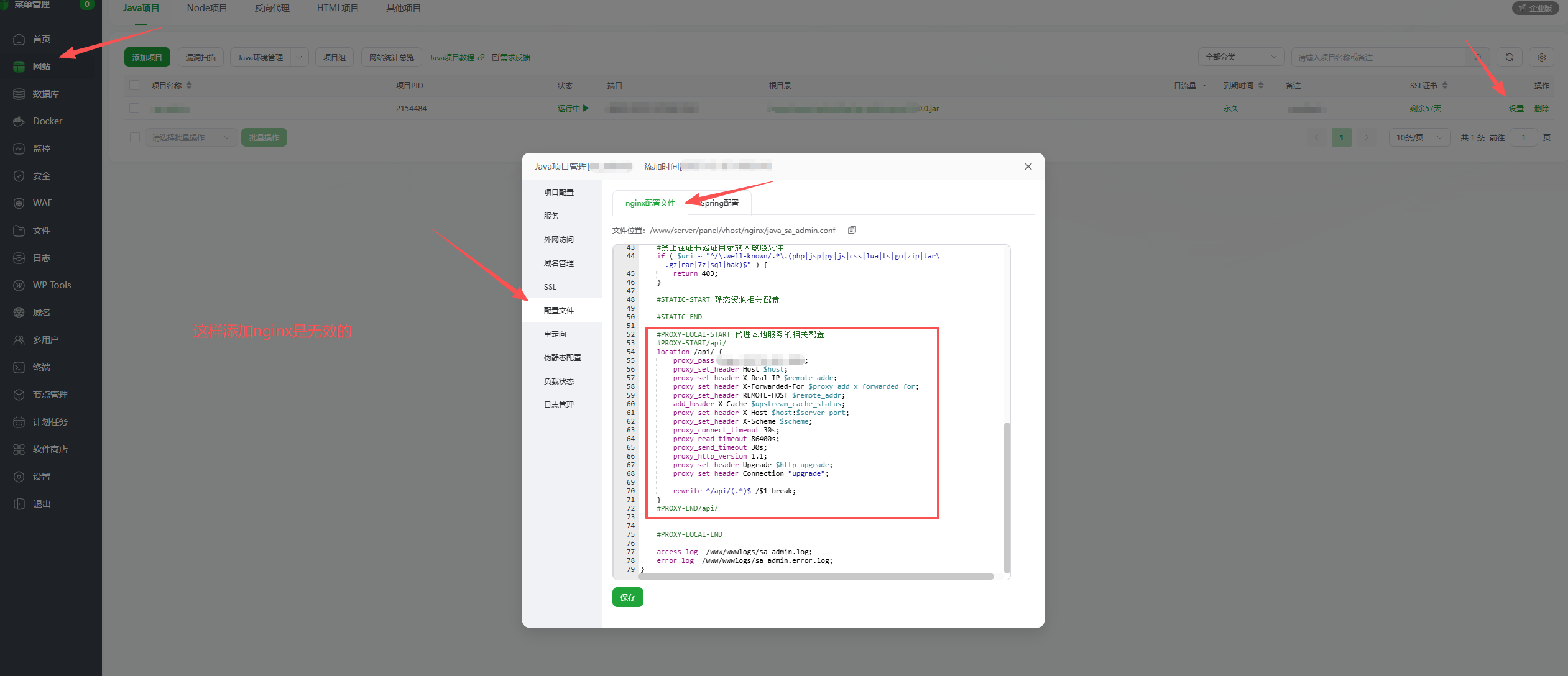Screen dimensions: 1568x676
Task: Click the editor vertical scrollbar thumb
Action: tap(1007, 497)
